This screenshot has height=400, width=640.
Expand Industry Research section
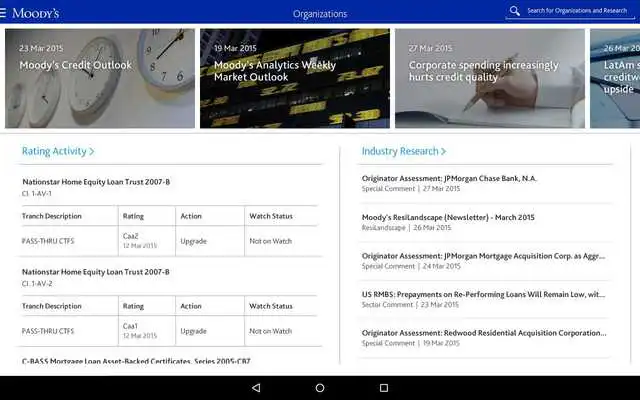click(x=404, y=151)
